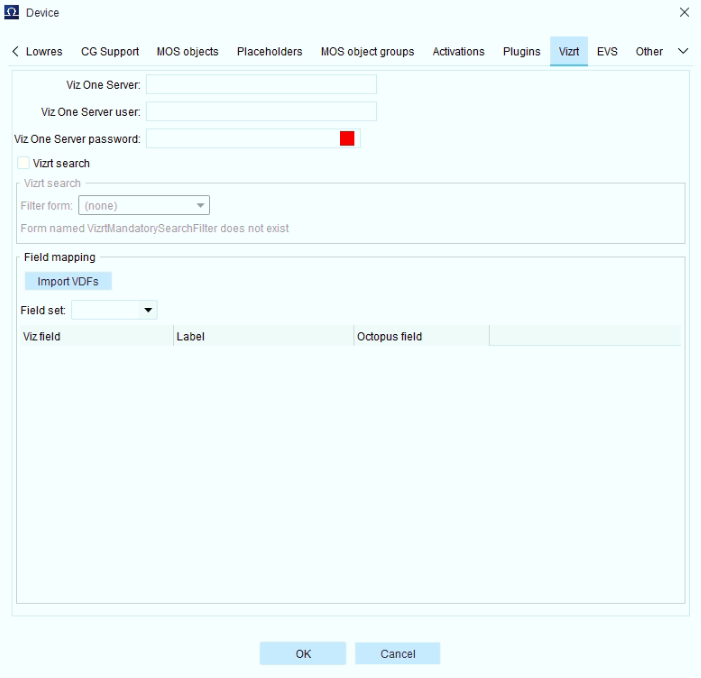Viewport: 701px width, 678px height.
Task: Click the Viz One Server user field
Action: click(x=261, y=111)
